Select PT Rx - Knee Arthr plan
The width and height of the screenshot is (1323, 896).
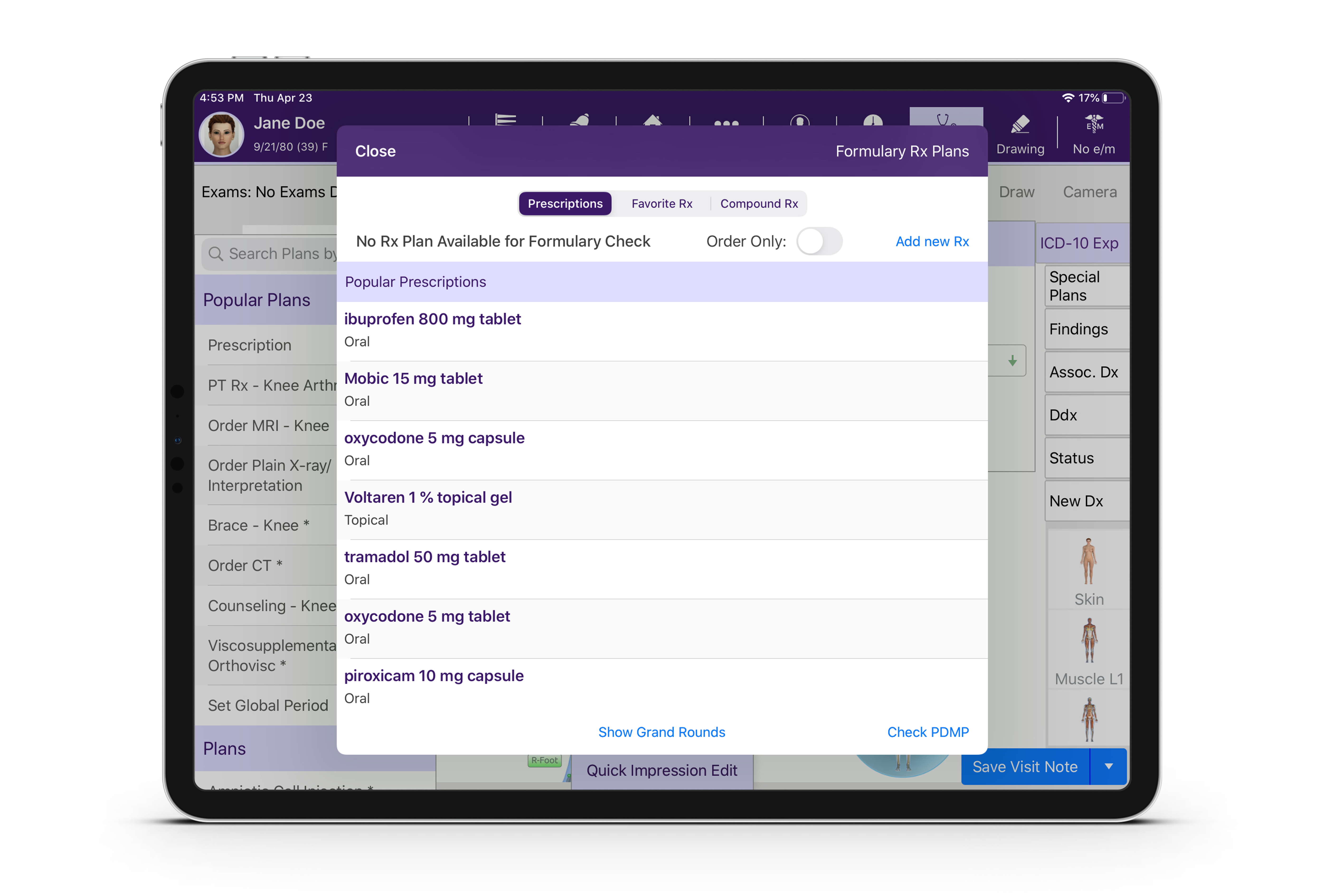coord(266,385)
